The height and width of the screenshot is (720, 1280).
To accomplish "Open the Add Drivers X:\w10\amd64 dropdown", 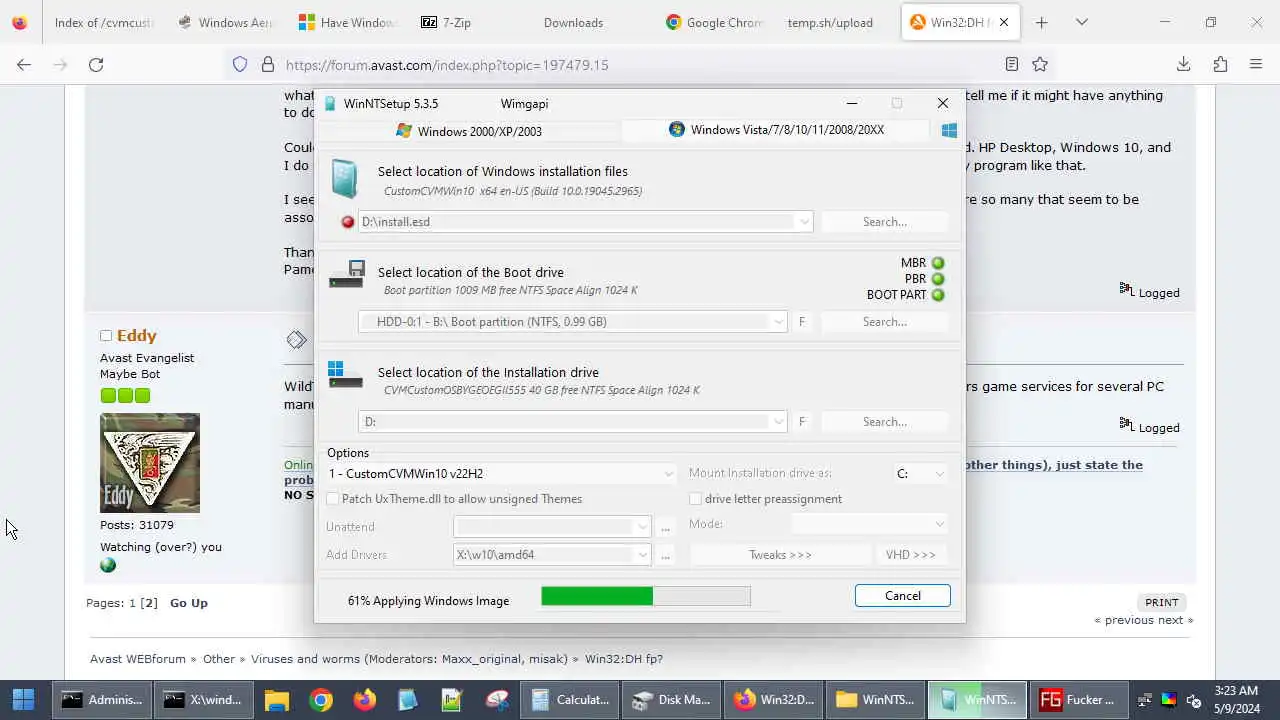I will click(x=643, y=555).
